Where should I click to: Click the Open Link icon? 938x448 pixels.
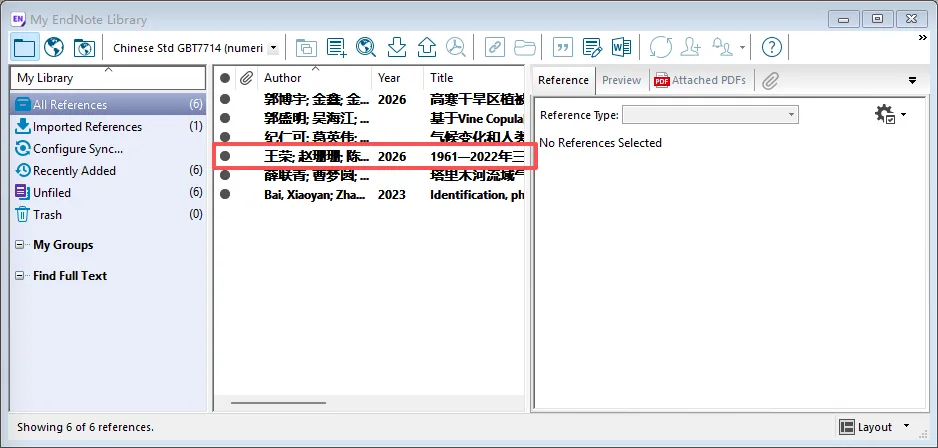(x=495, y=47)
